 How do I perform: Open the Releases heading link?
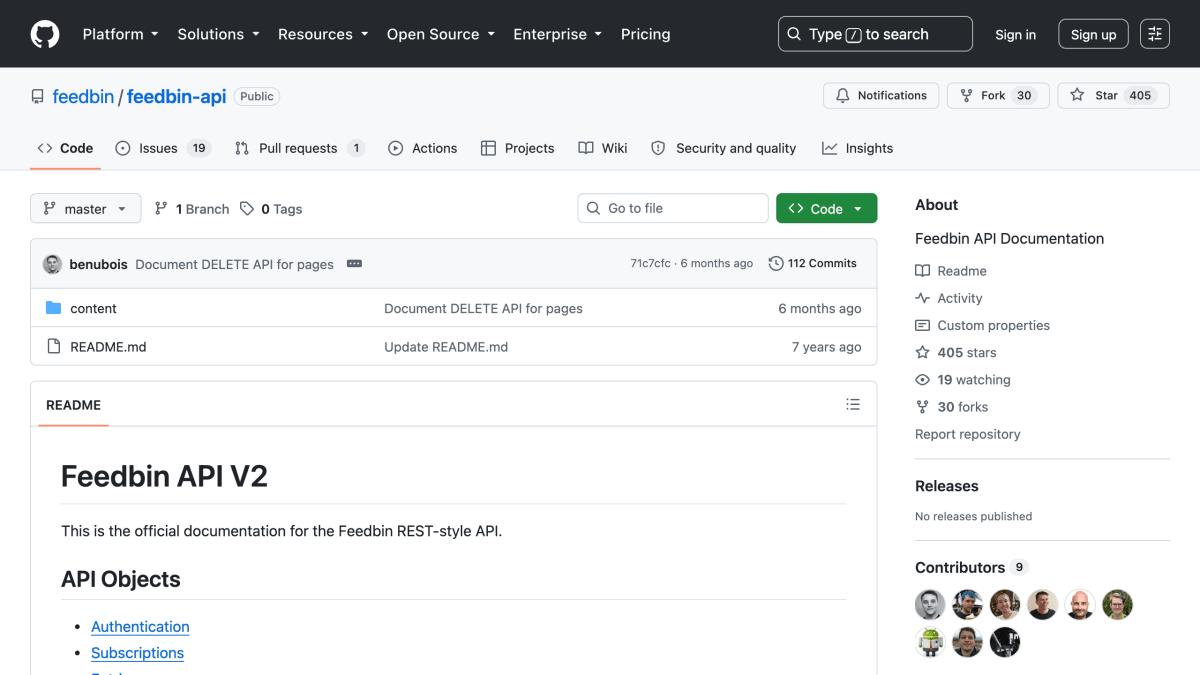click(947, 486)
